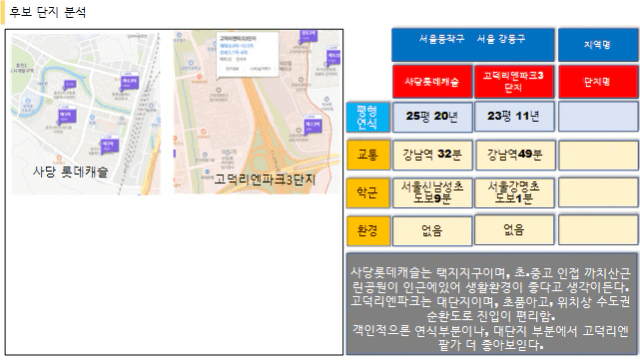
Task: Select the Sadang Lotte Castle map thumbnail
Action: 86,113
